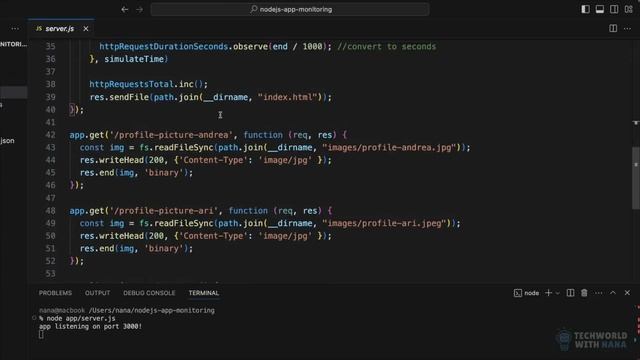The width and height of the screenshot is (640, 360).
Task: Toggle the secondary side bar layout icon
Action: 614,9
